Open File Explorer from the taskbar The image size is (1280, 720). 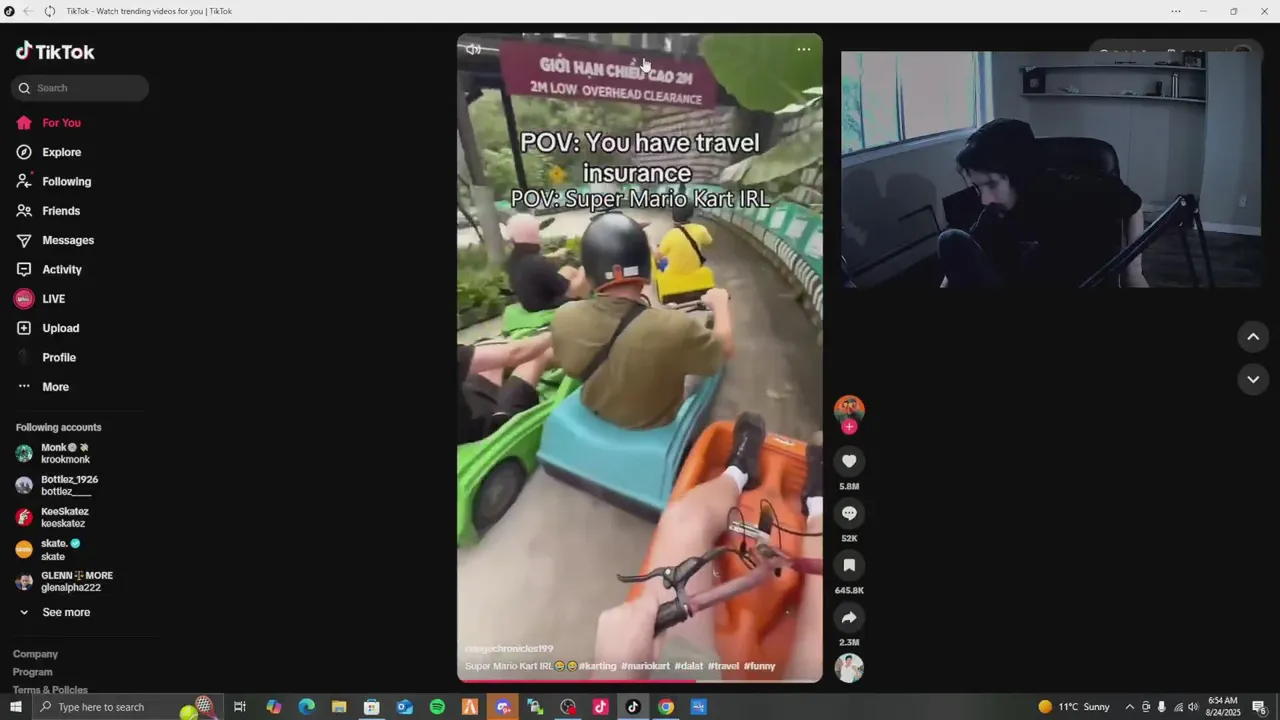[339, 707]
